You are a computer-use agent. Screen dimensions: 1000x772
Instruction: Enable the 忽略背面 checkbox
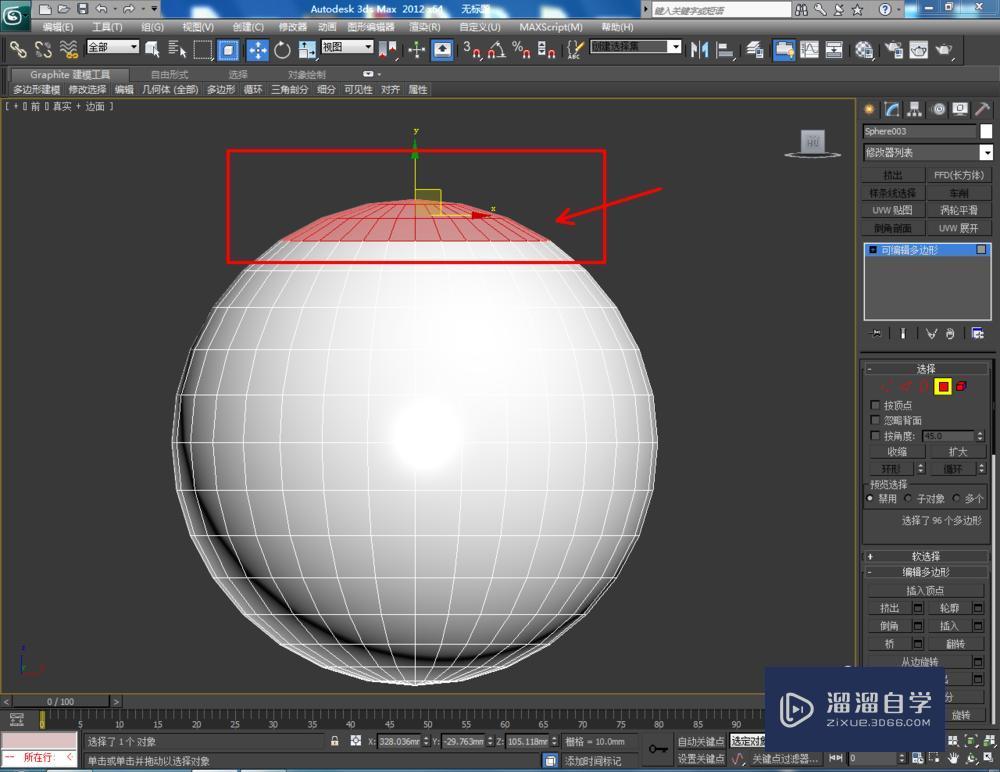pyautogui.click(x=877, y=420)
